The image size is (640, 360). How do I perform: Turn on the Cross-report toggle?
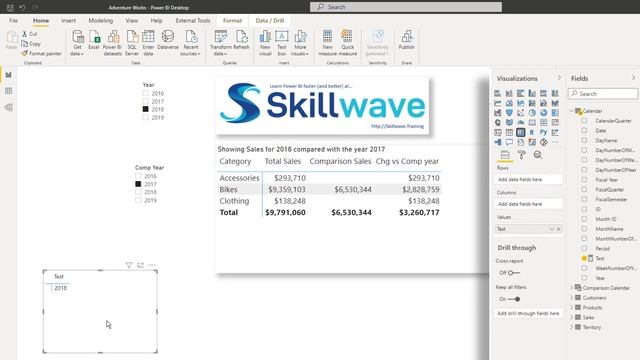514,273
